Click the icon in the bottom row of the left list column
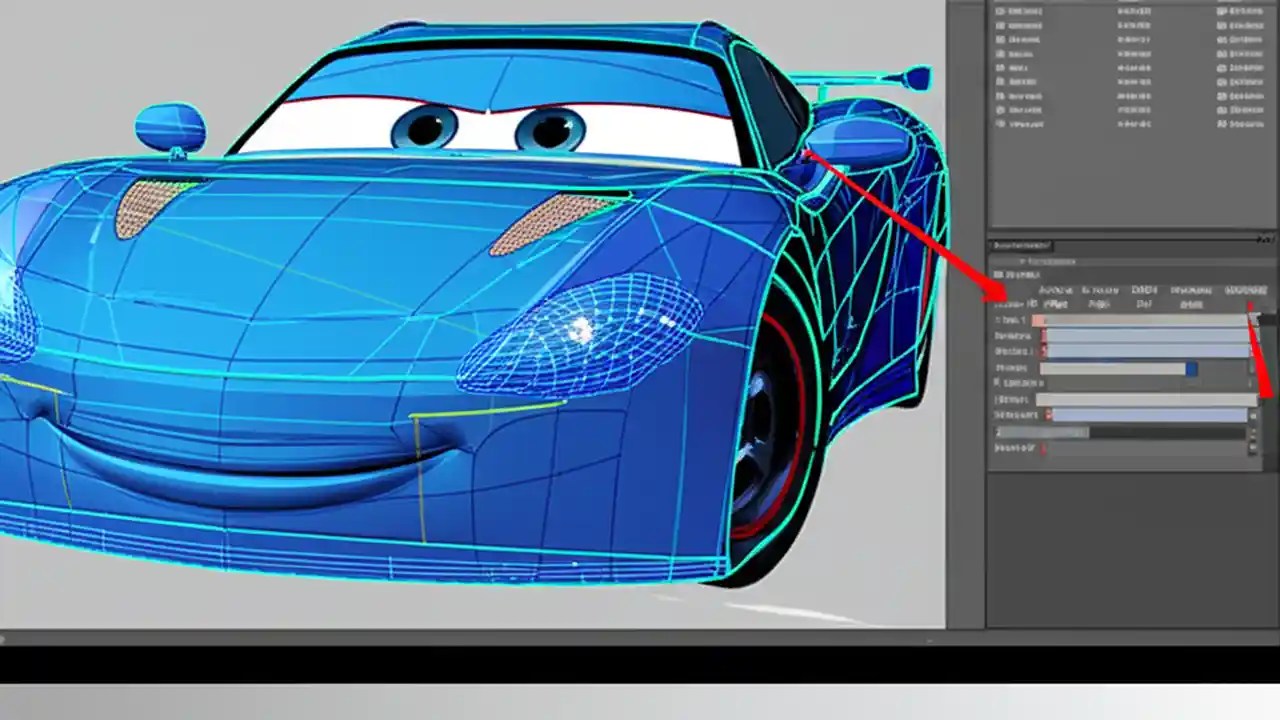This screenshot has height=720, width=1280. click(x=1000, y=124)
